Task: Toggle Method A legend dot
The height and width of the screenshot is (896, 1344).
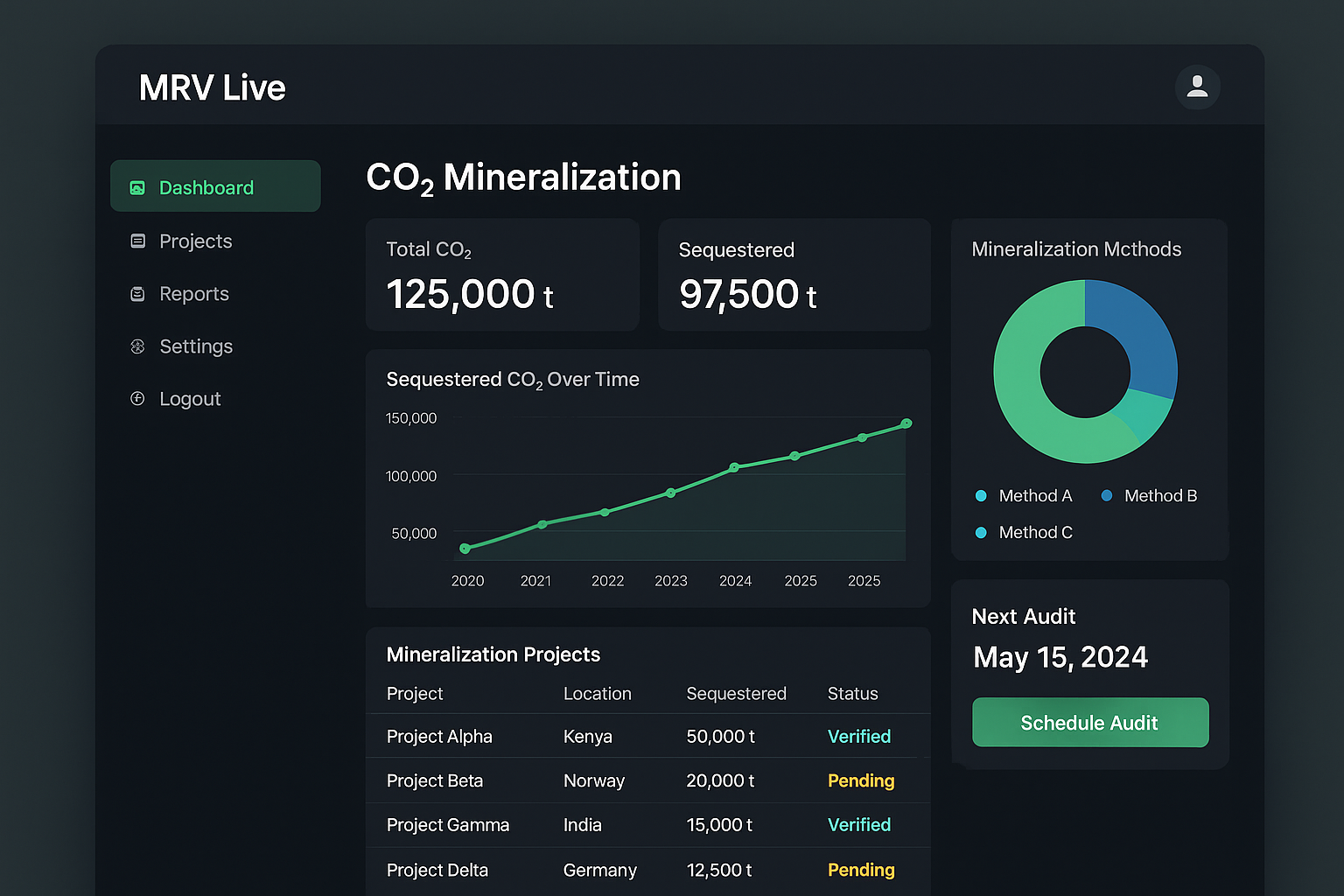Action: [x=981, y=496]
